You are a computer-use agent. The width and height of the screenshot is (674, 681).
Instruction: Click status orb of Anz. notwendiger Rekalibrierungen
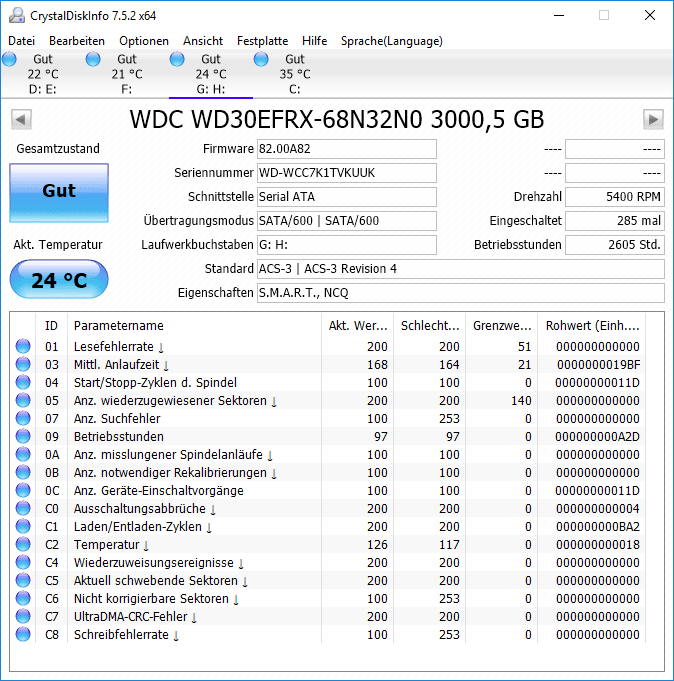coord(23,472)
